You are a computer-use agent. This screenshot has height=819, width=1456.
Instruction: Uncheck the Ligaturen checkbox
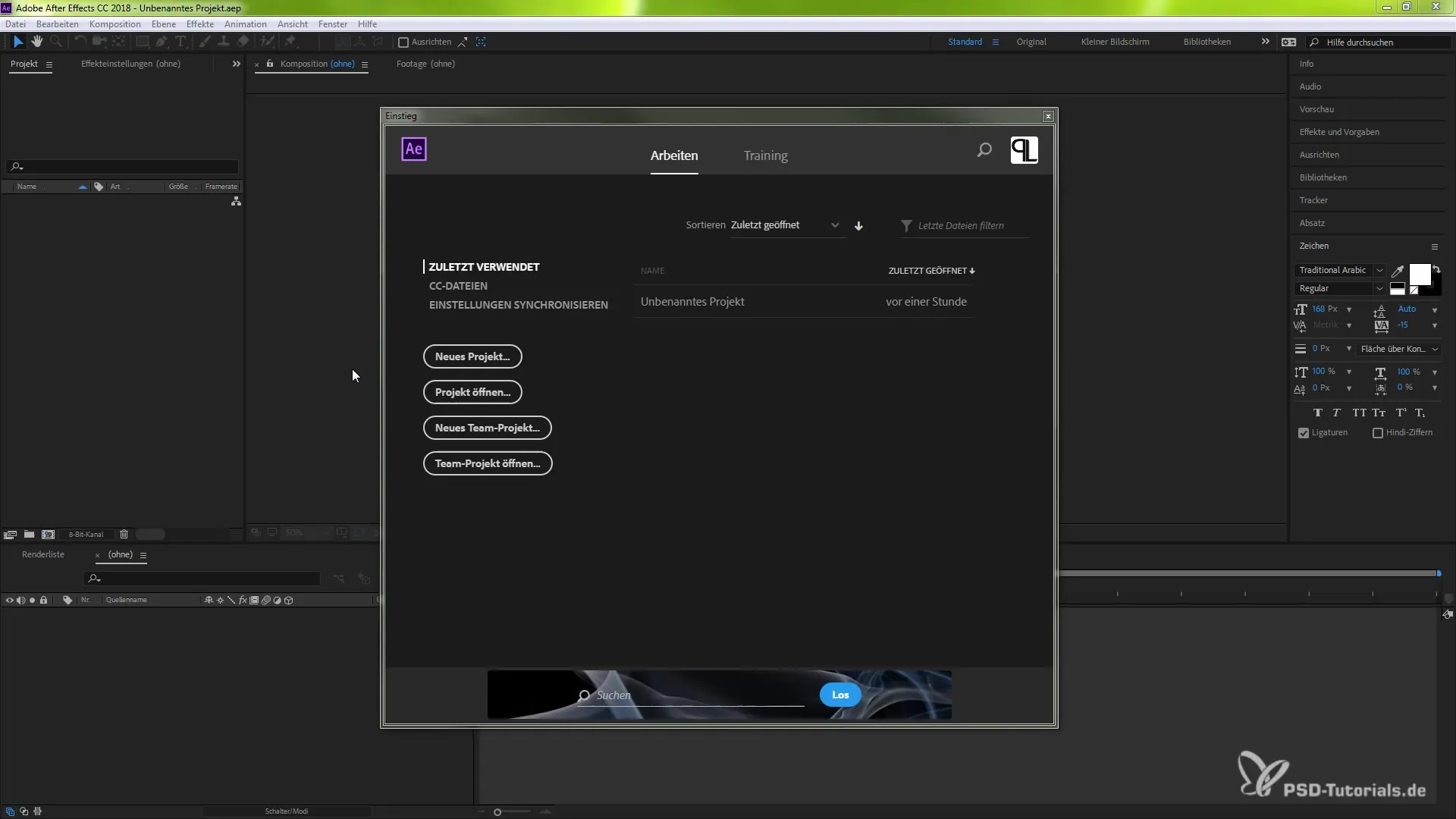(x=1304, y=433)
